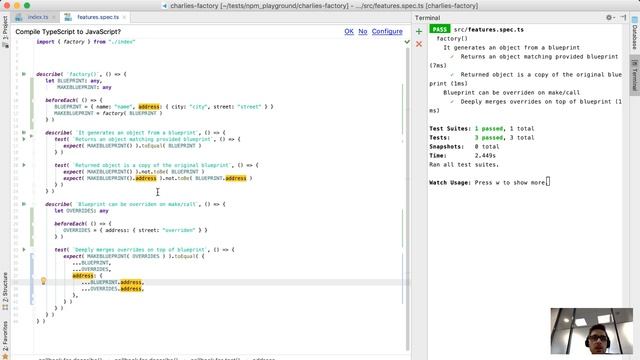Click the import factory line in the editor
Image resolution: width=640 pixels, height=360 pixels.
[x=86, y=42]
